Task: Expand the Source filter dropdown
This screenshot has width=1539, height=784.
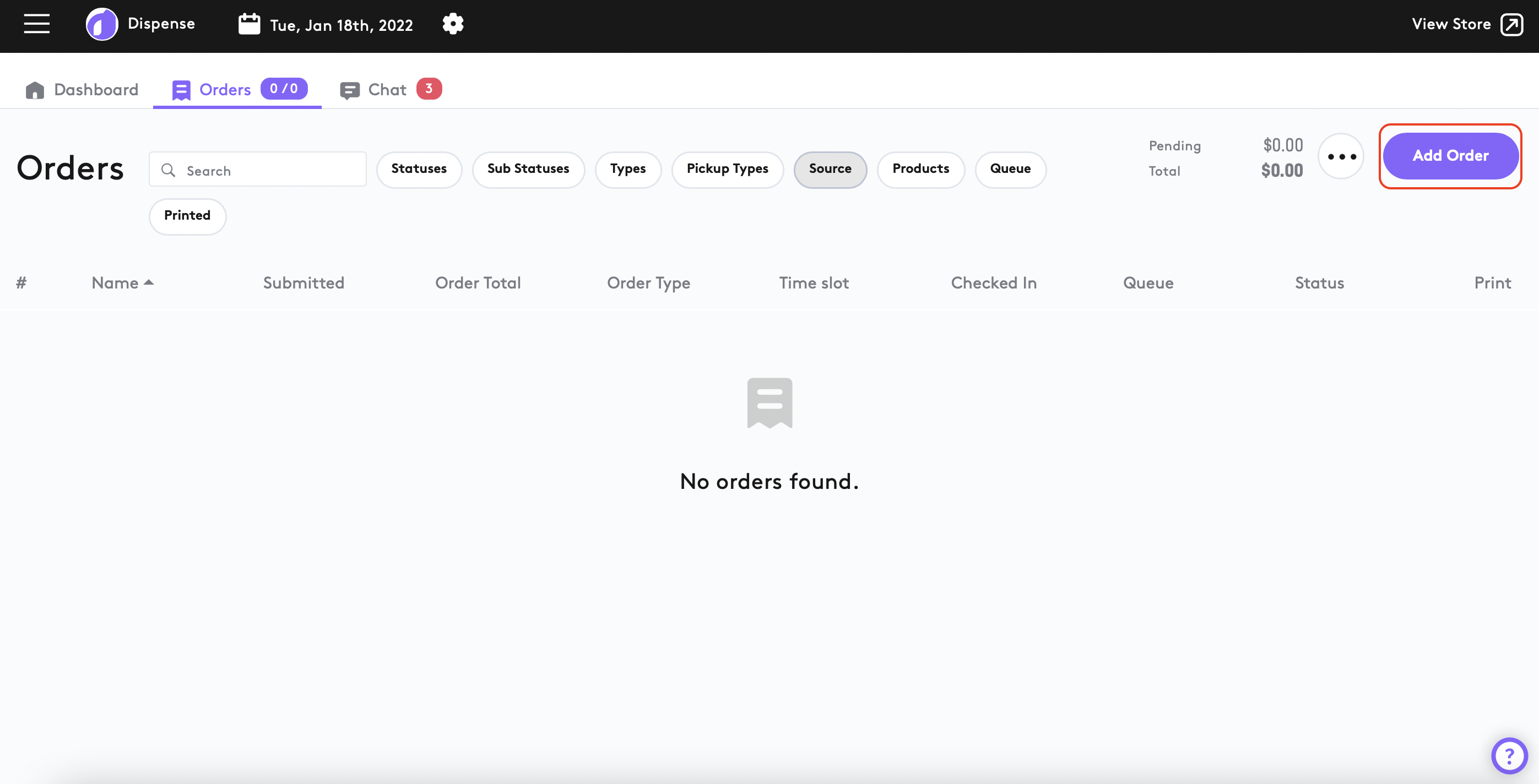Action: click(x=830, y=169)
